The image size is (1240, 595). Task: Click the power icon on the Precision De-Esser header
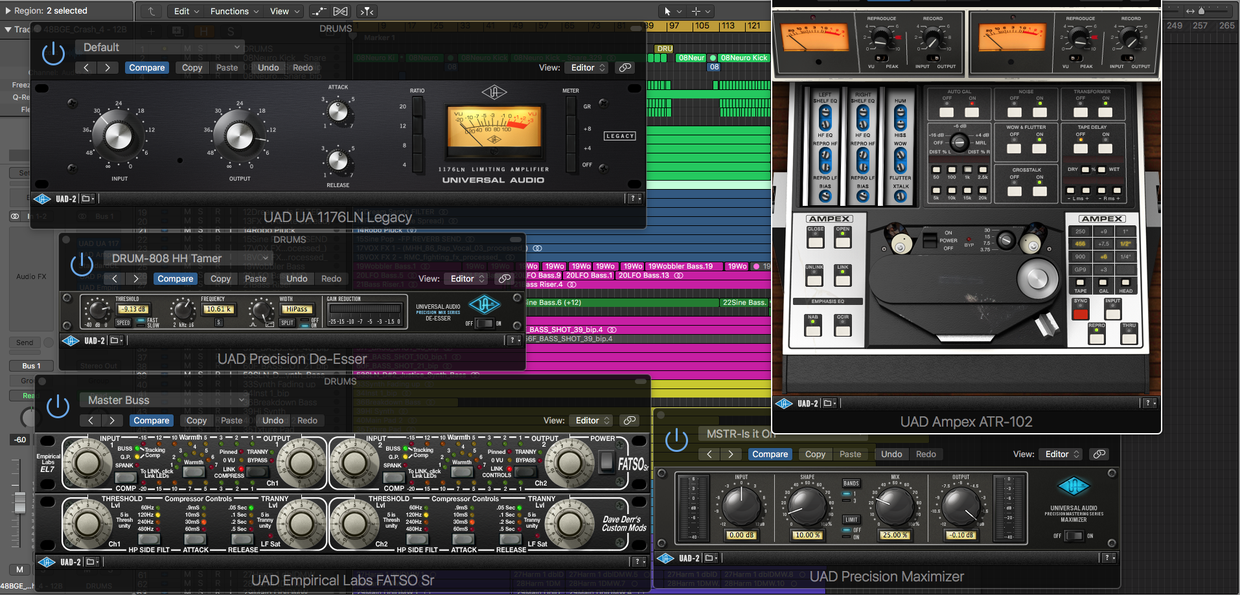pyautogui.click(x=82, y=263)
